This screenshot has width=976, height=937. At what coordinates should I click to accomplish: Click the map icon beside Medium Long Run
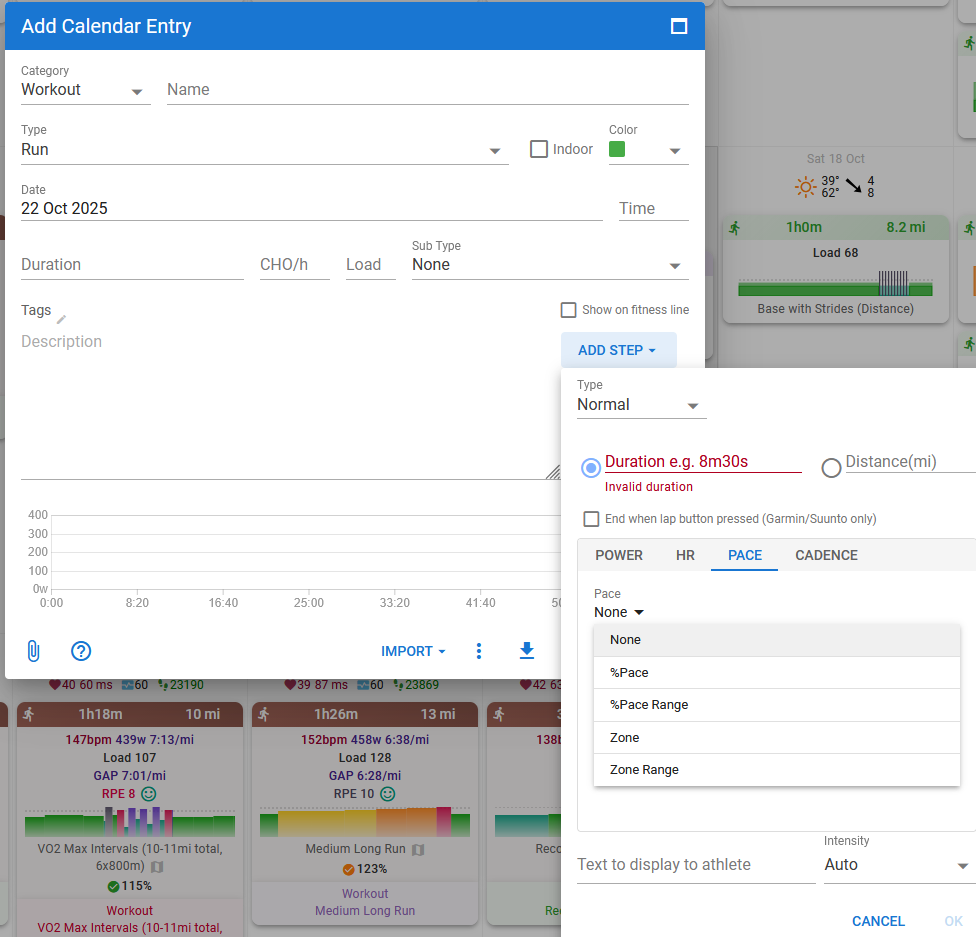[418, 849]
